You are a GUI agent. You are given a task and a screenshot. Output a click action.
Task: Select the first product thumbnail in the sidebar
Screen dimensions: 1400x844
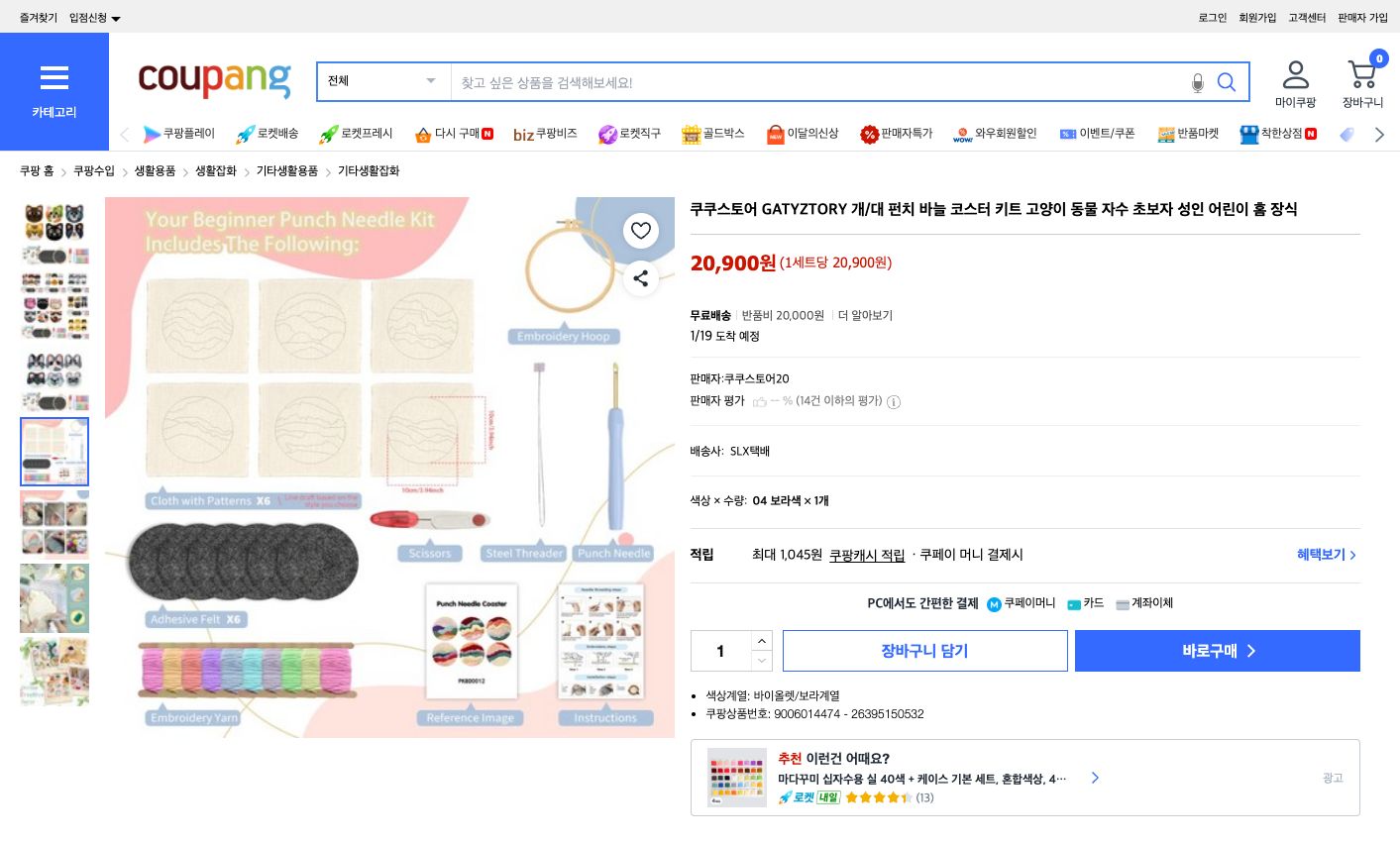click(x=54, y=224)
